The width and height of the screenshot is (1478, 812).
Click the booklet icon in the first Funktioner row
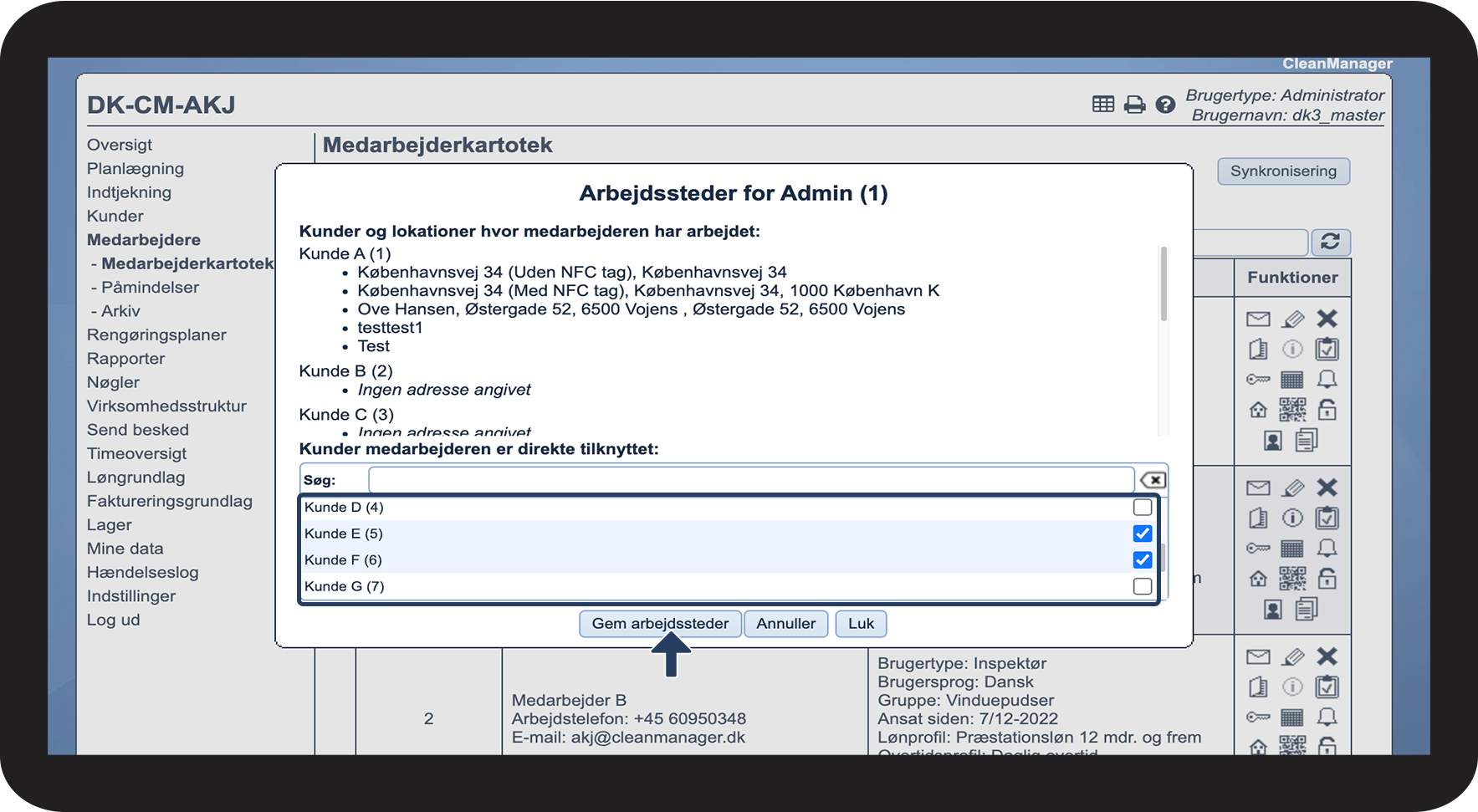[x=1258, y=350]
